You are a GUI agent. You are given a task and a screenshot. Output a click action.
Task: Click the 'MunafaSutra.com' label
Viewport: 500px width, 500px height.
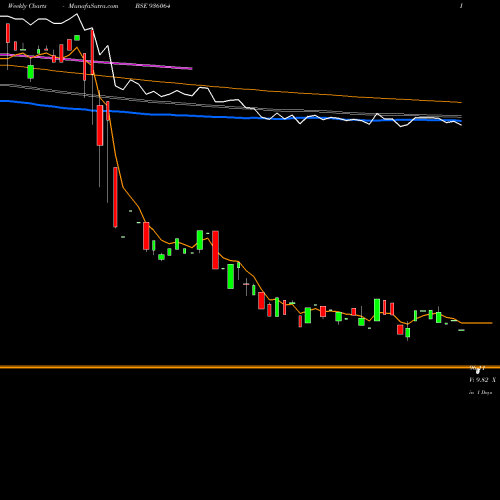pyautogui.click(x=93, y=6)
